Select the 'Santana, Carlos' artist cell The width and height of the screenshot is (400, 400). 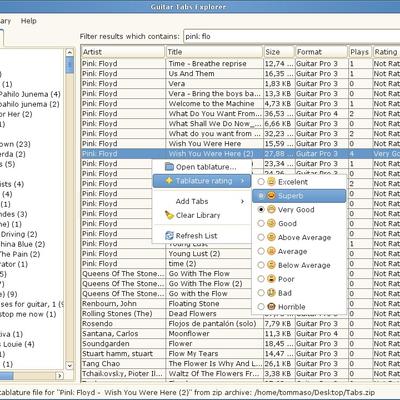coord(123,334)
